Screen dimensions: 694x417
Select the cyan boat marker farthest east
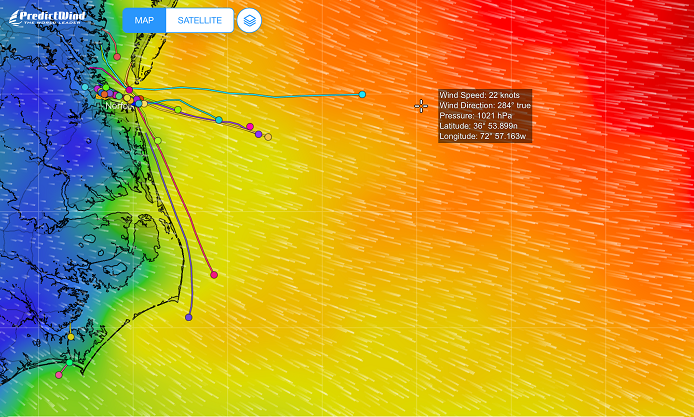[x=362, y=94]
